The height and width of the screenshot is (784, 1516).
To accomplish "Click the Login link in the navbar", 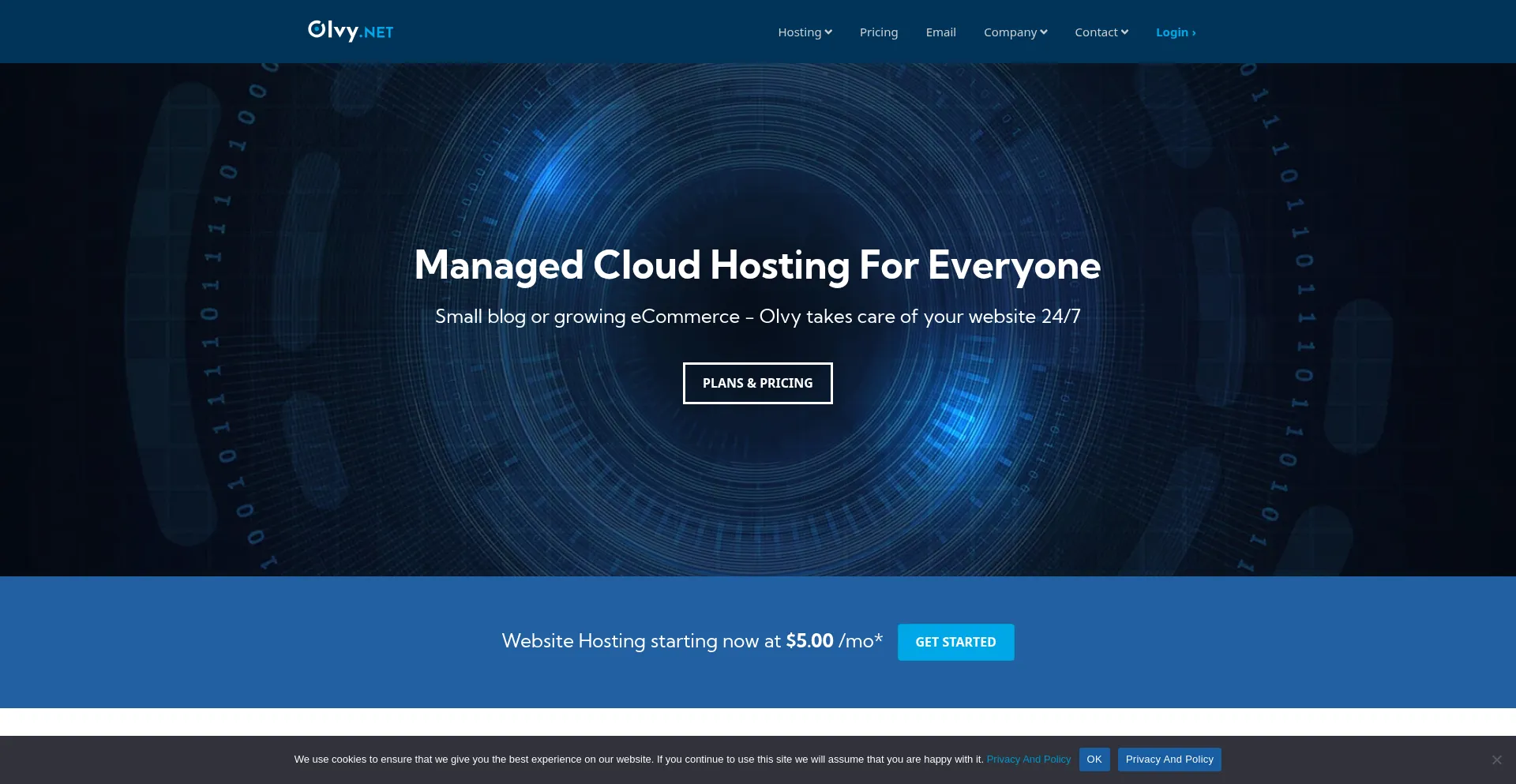I will point(1172,32).
